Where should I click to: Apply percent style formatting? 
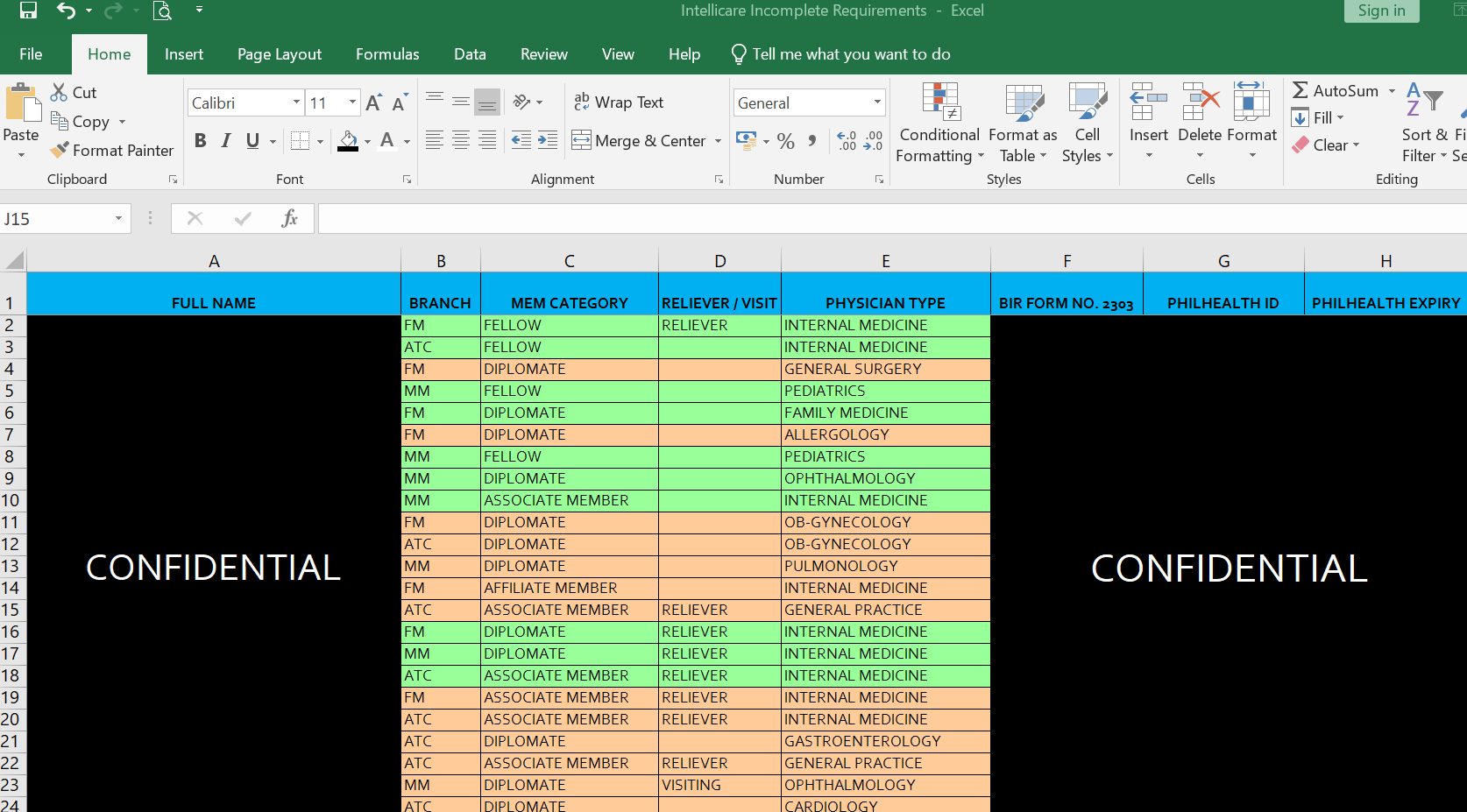click(786, 140)
